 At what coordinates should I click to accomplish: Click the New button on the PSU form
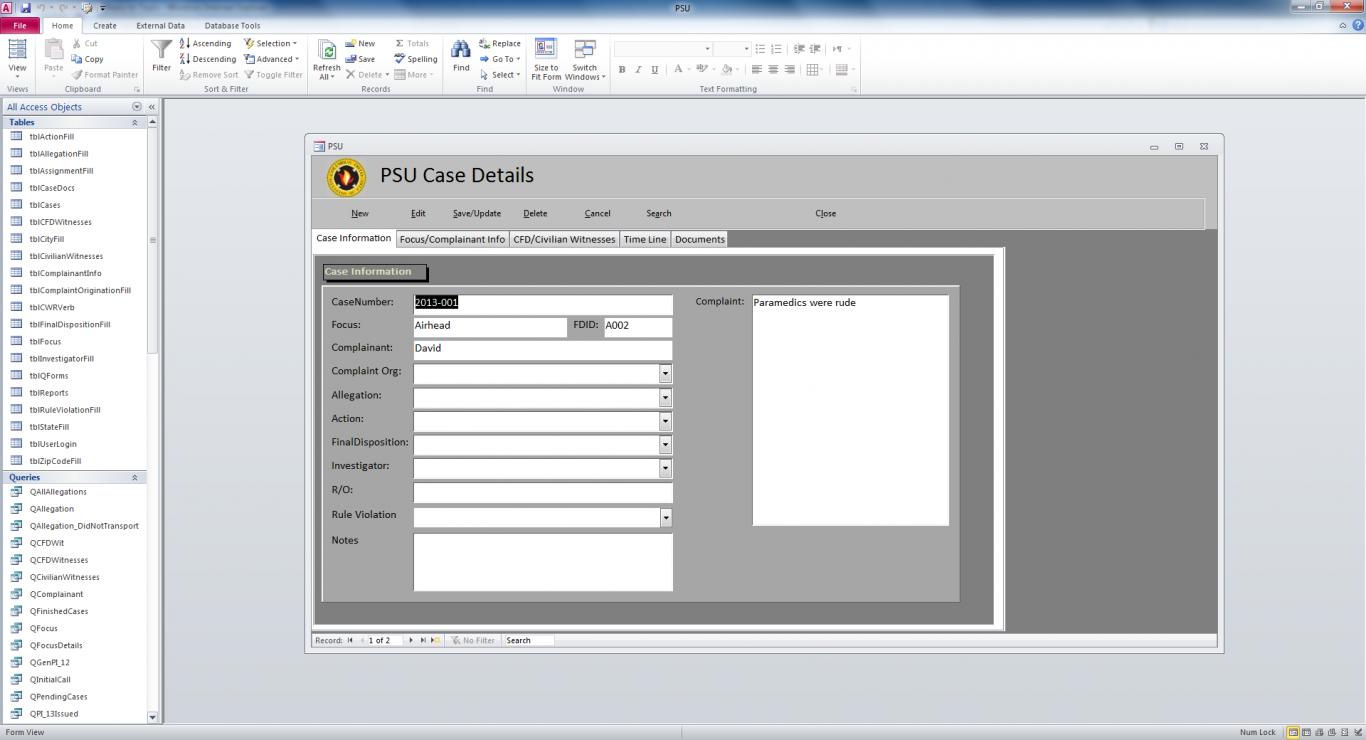(x=360, y=213)
